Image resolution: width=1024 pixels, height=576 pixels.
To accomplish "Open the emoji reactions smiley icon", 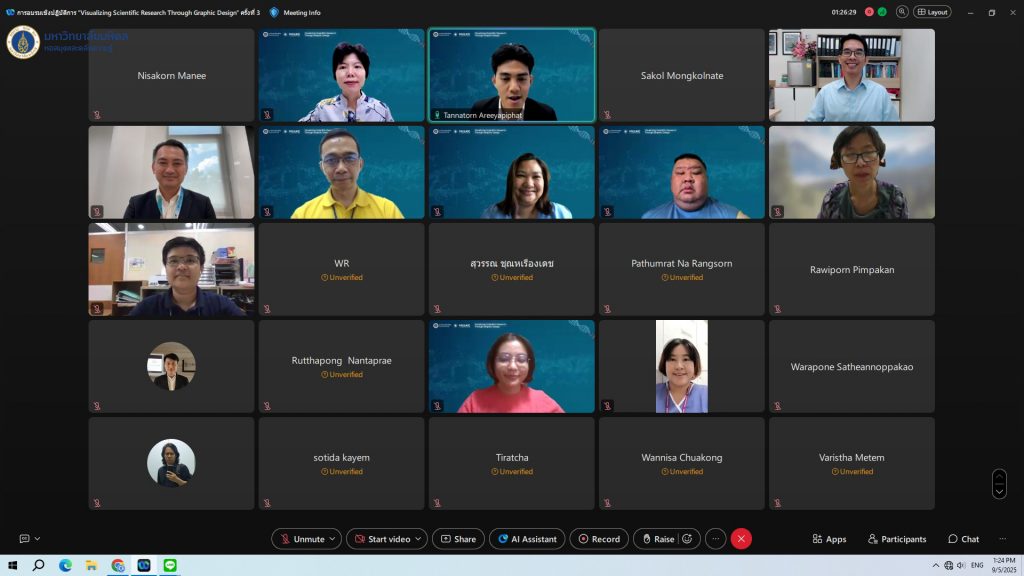I will [687, 539].
